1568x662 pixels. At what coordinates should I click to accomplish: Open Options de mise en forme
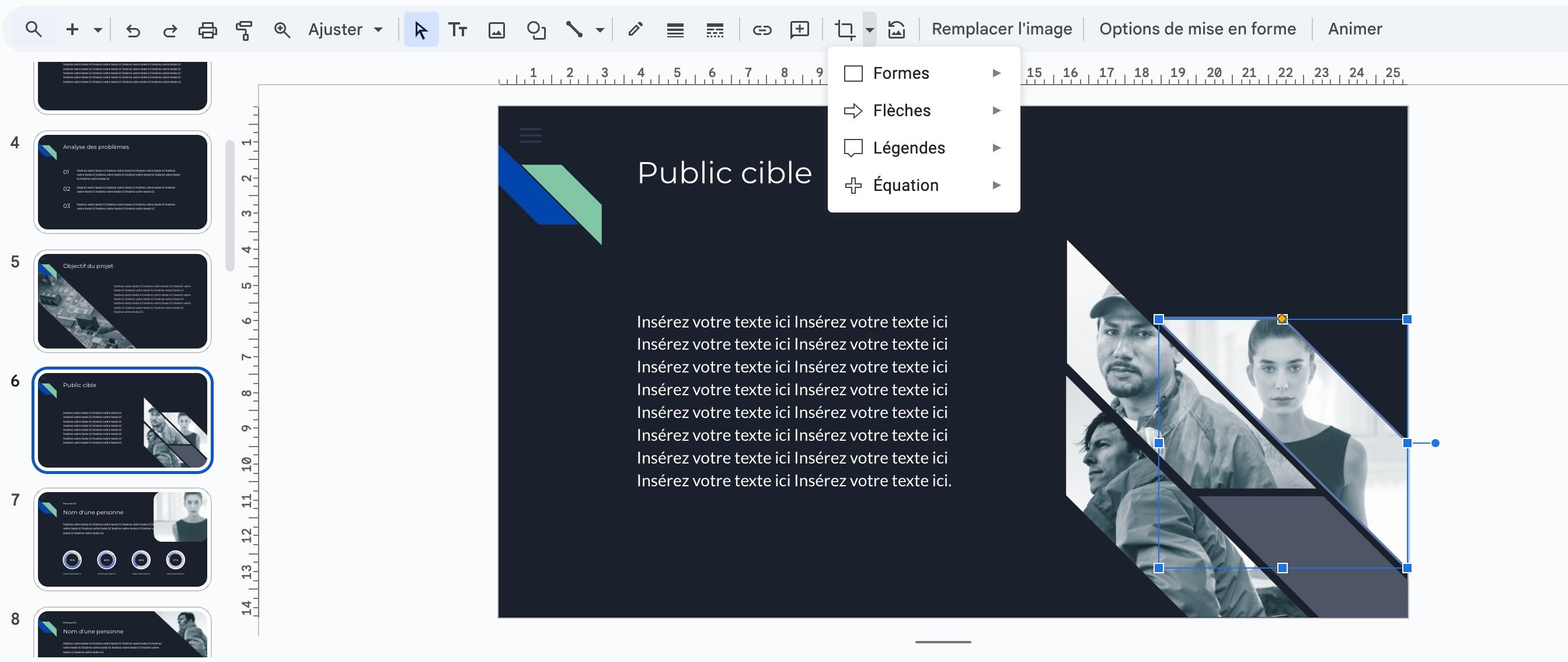pos(1197,29)
